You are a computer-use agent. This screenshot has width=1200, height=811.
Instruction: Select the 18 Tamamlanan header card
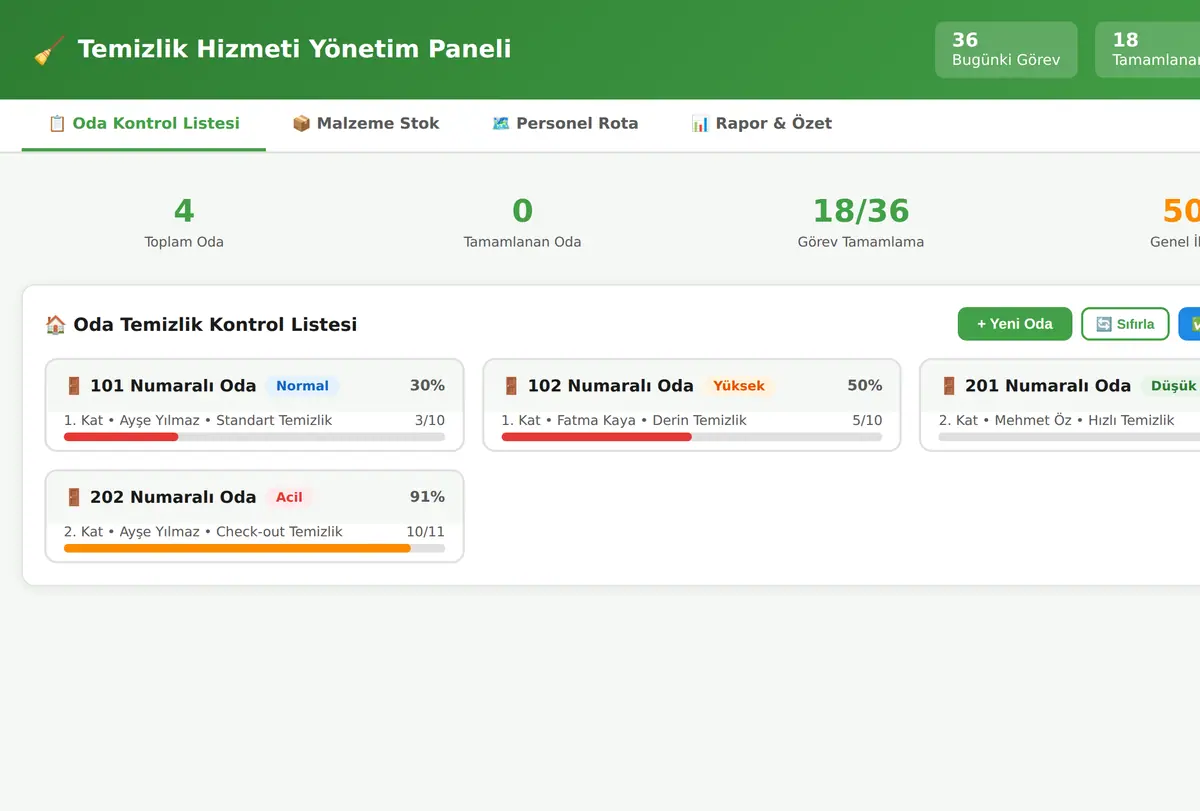click(x=1148, y=50)
